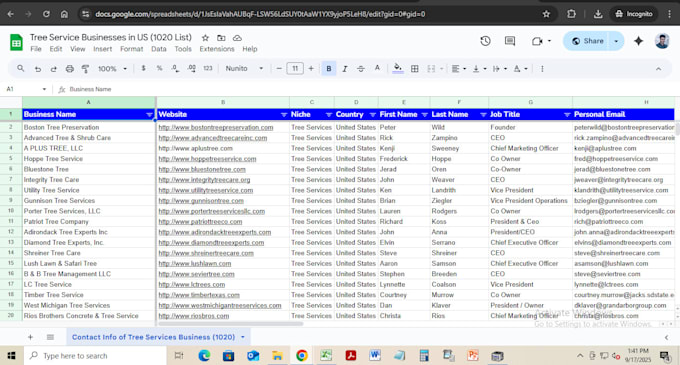The height and width of the screenshot is (365, 680).
Task: Format as currency
Action: pos(143,68)
